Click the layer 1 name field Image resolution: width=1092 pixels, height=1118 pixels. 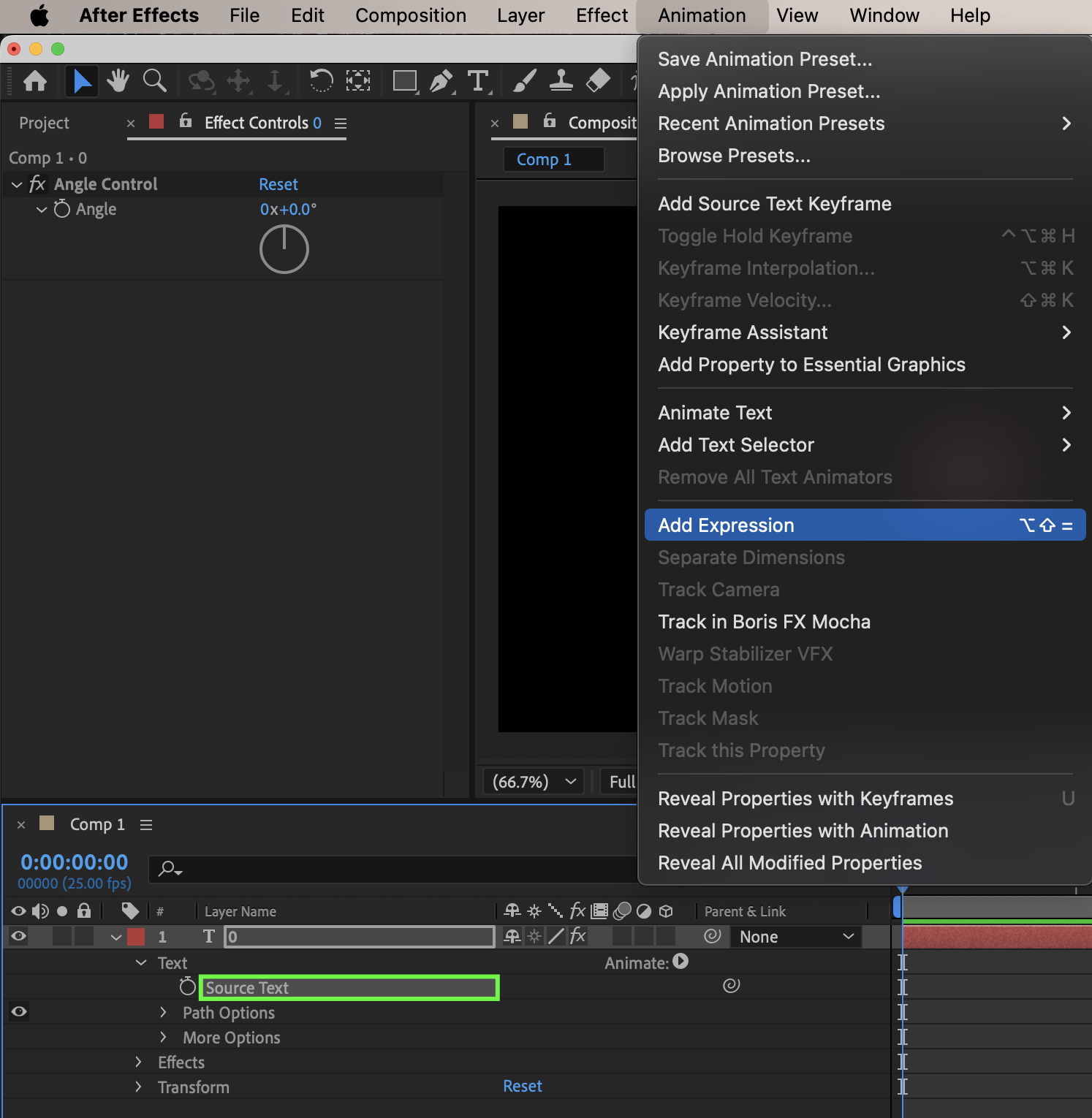(x=360, y=936)
